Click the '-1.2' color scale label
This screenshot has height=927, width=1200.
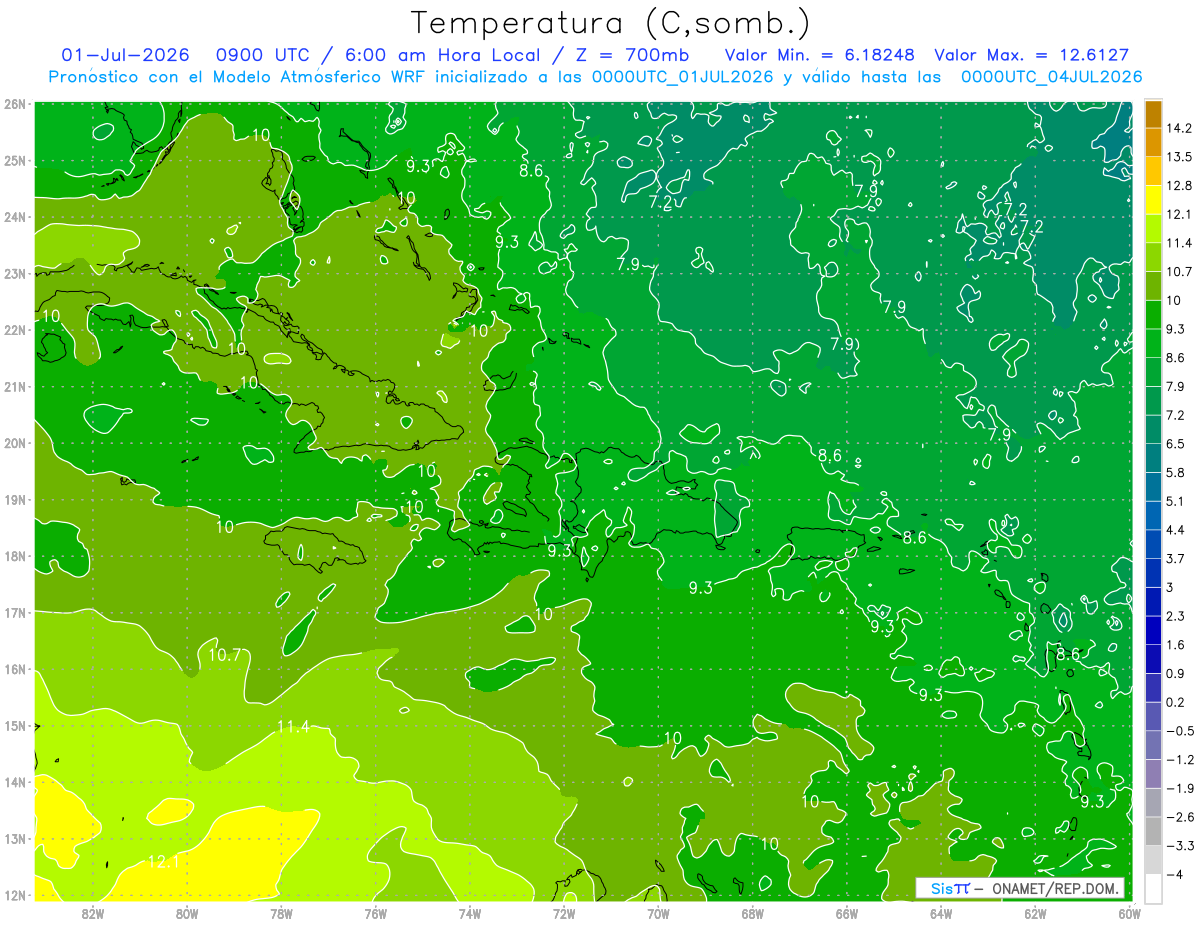(x=1180, y=760)
